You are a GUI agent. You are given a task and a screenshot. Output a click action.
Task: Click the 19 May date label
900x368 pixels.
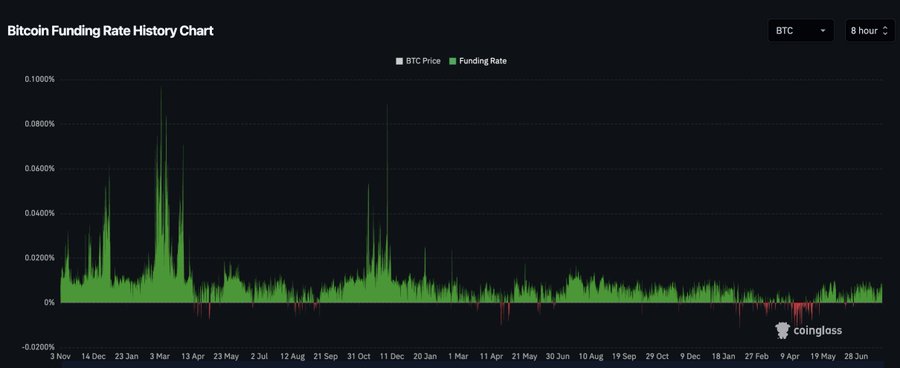click(823, 357)
